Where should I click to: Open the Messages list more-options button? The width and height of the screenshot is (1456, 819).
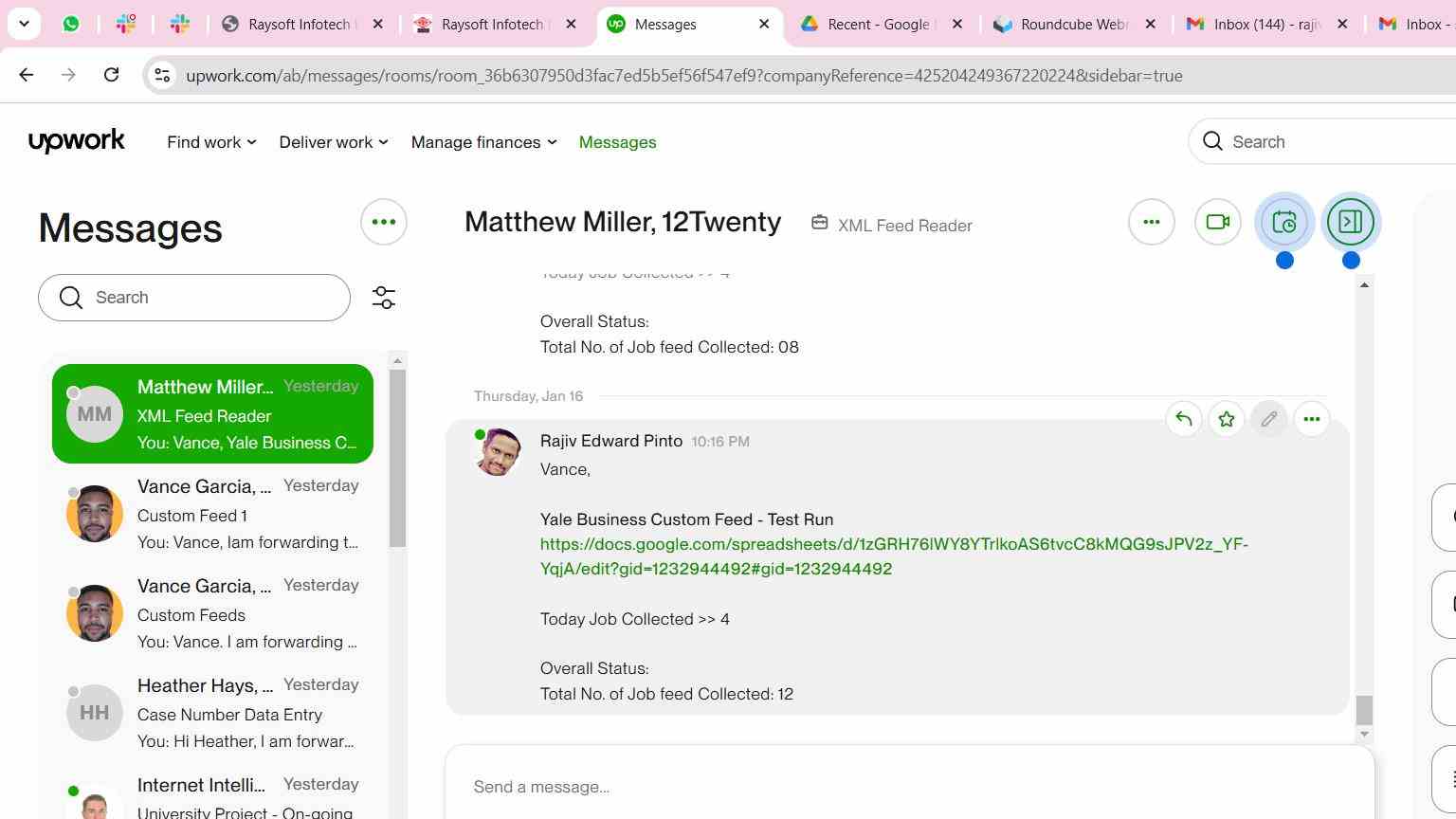384,222
